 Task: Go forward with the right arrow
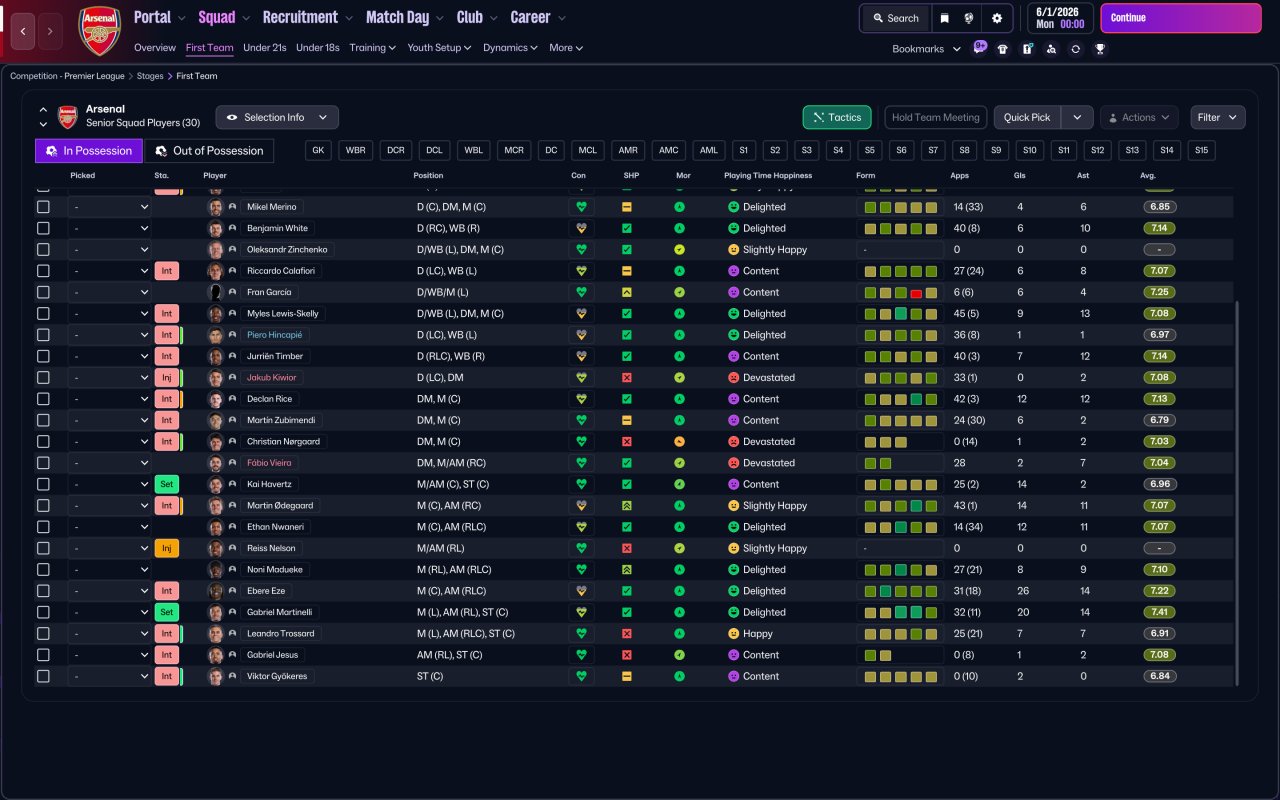point(50,31)
